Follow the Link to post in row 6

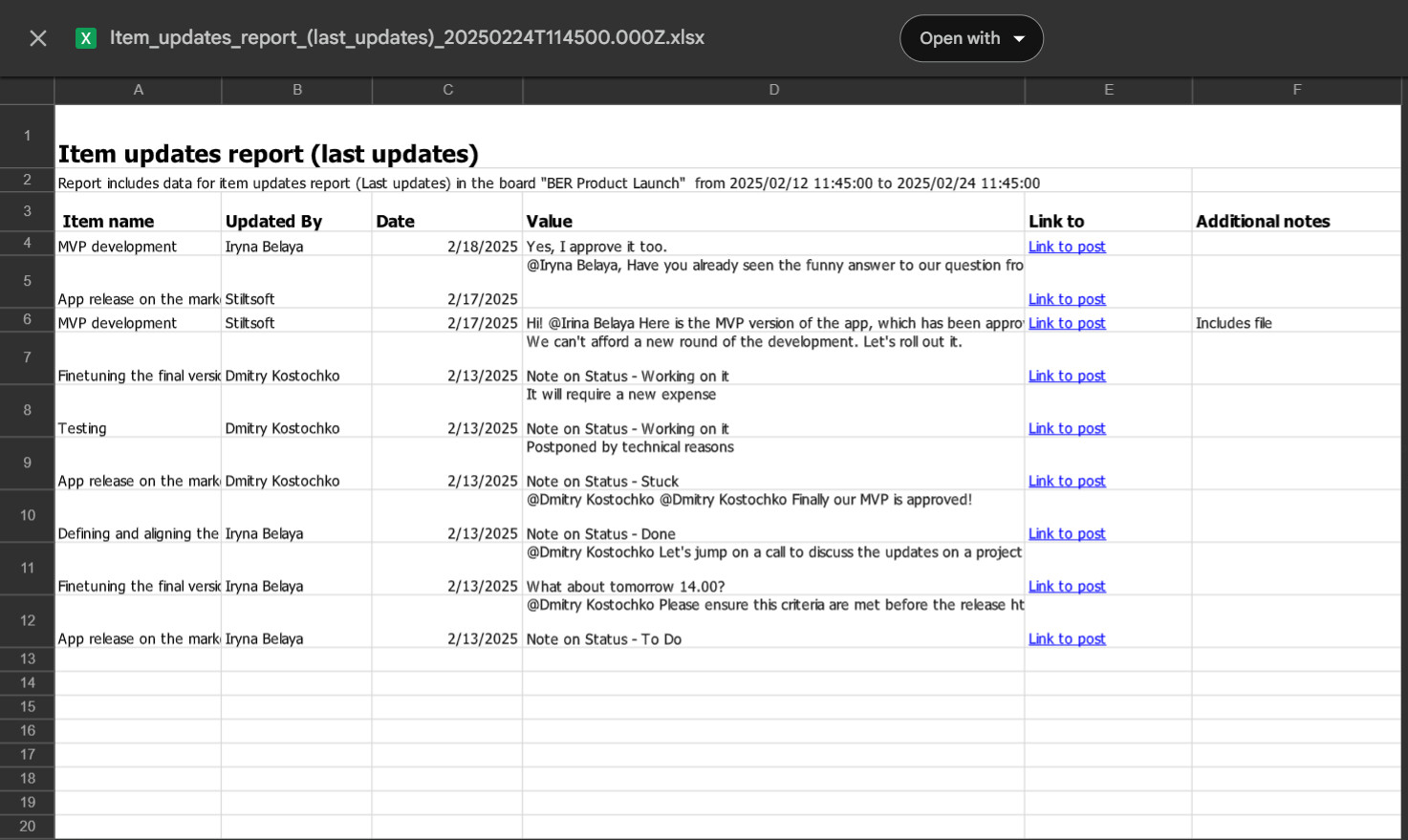[1067, 323]
